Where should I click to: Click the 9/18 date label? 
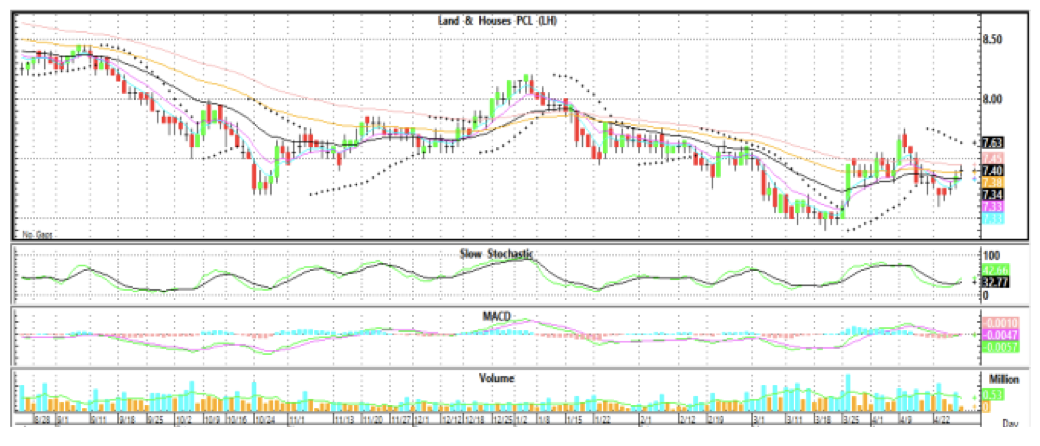pyautogui.click(x=127, y=419)
